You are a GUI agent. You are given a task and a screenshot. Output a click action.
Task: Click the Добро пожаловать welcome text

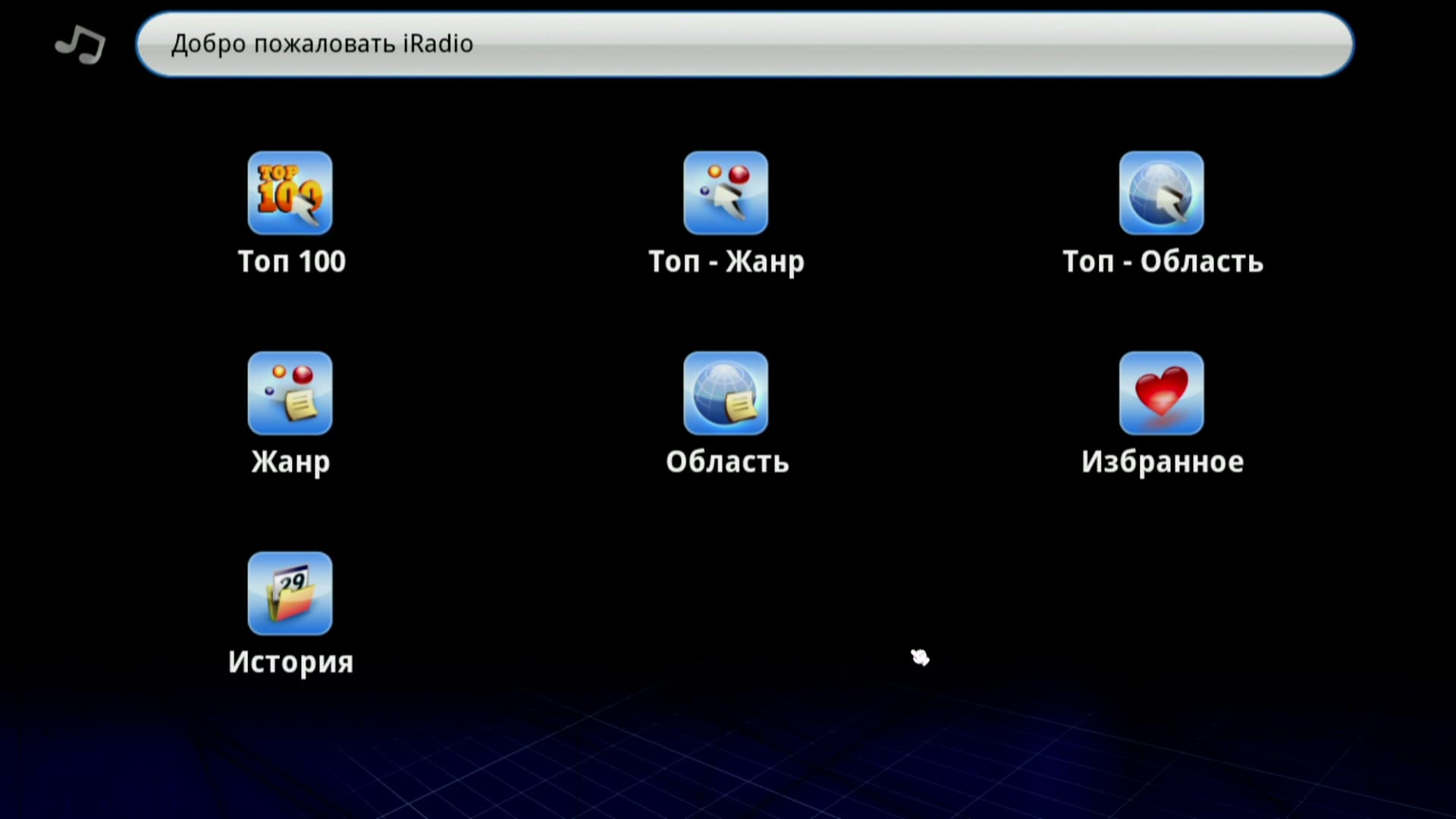pos(284,44)
